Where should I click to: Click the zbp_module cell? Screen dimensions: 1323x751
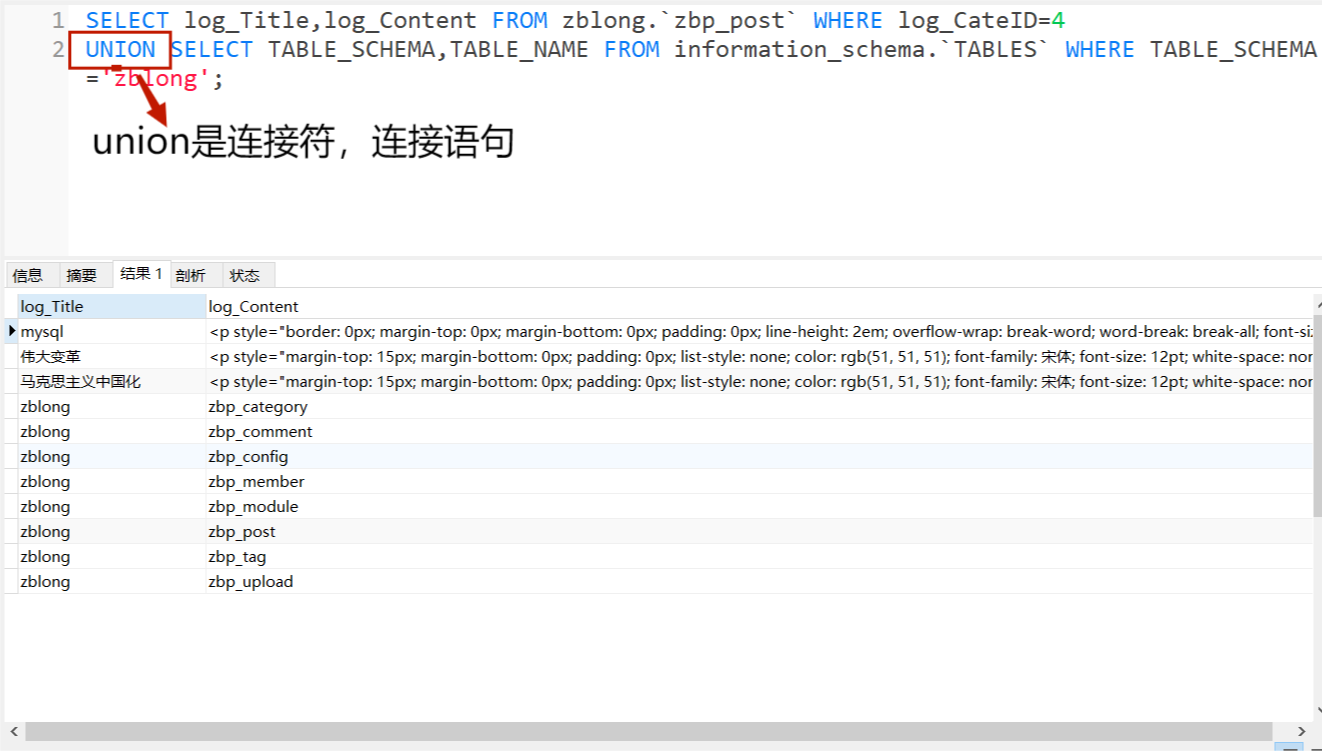tap(759, 506)
